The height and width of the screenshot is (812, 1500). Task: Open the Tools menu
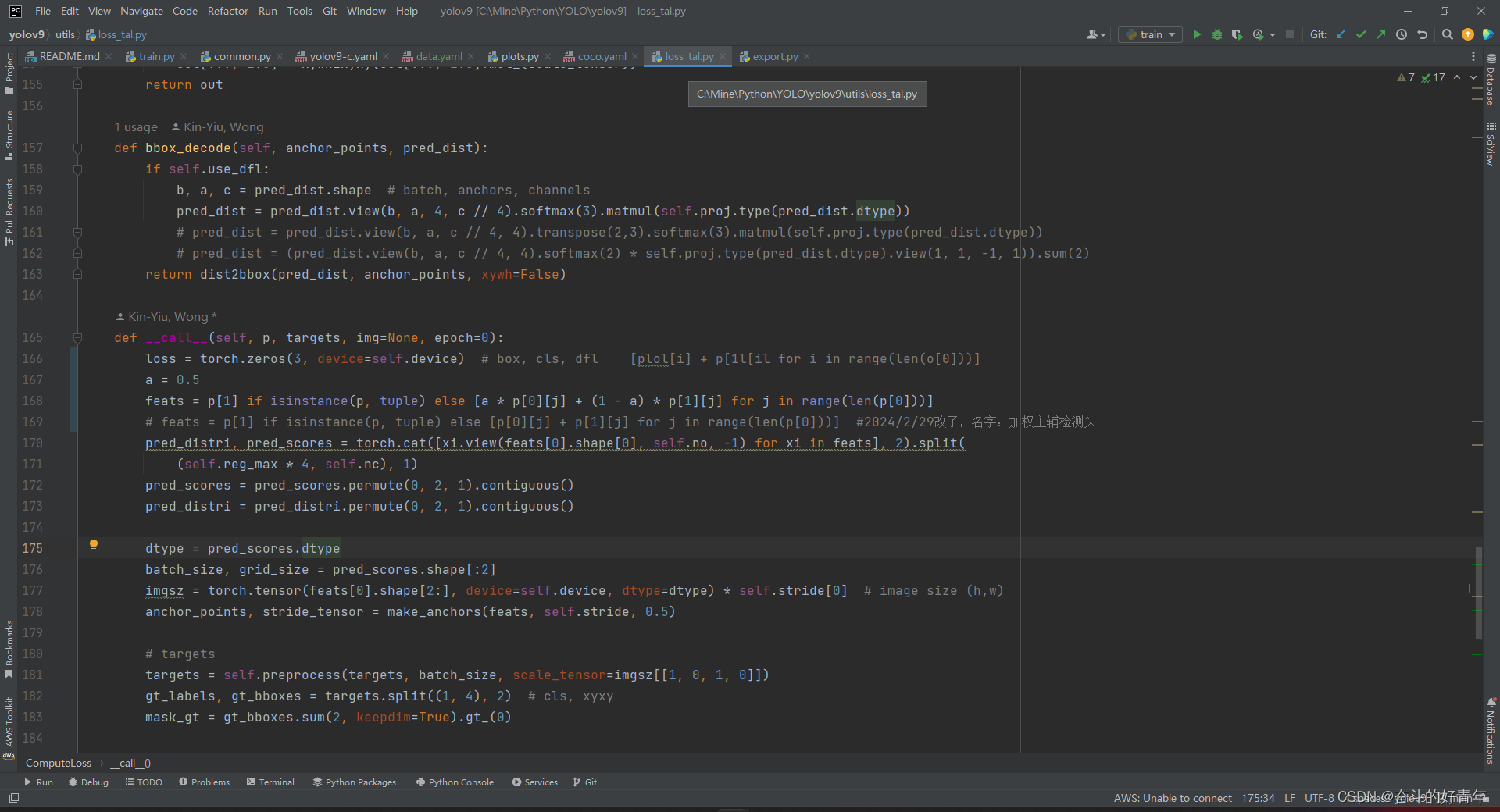299,11
